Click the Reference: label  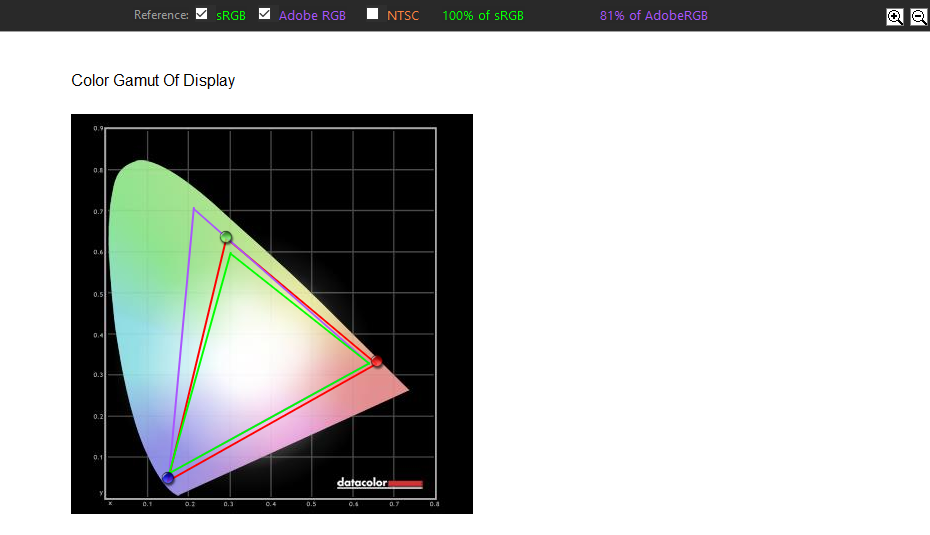click(161, 16)
